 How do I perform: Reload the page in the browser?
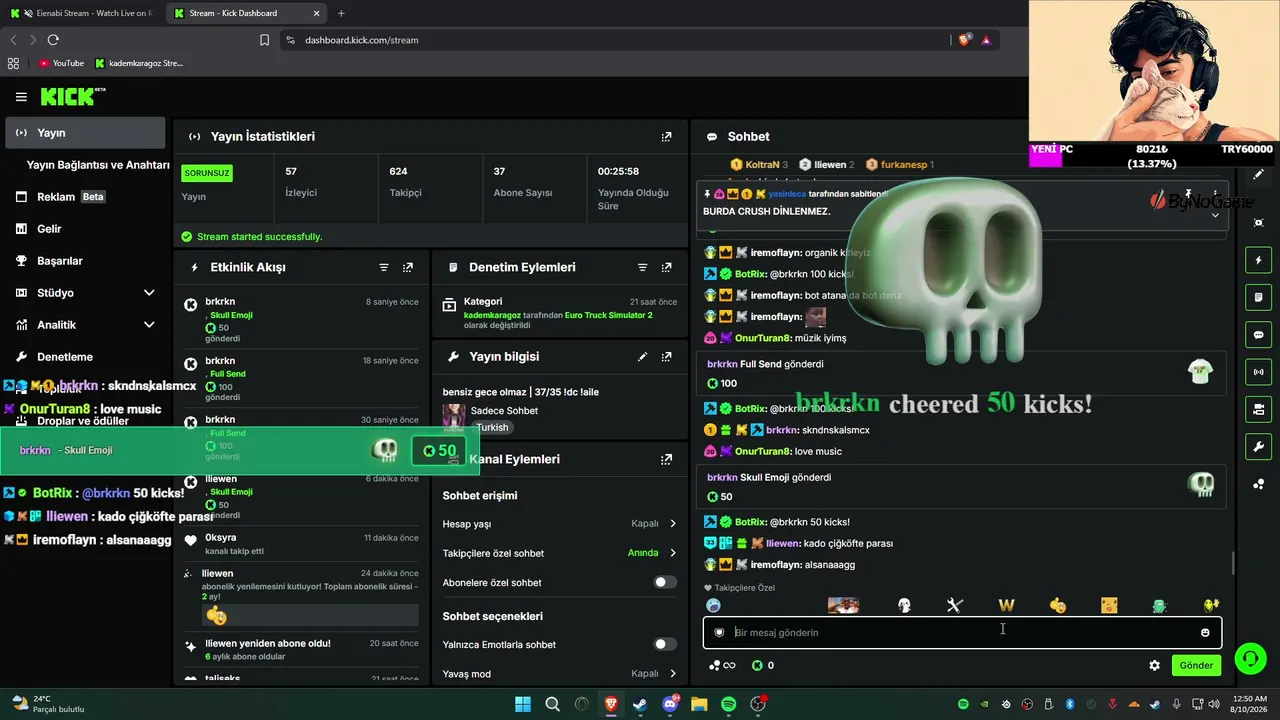click(53, 40)
